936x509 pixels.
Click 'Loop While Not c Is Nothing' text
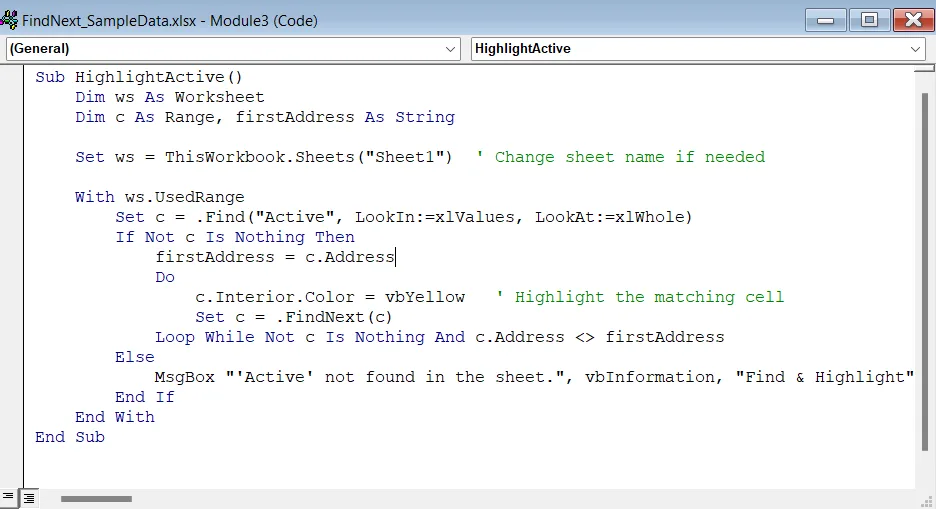pos(290,337)
